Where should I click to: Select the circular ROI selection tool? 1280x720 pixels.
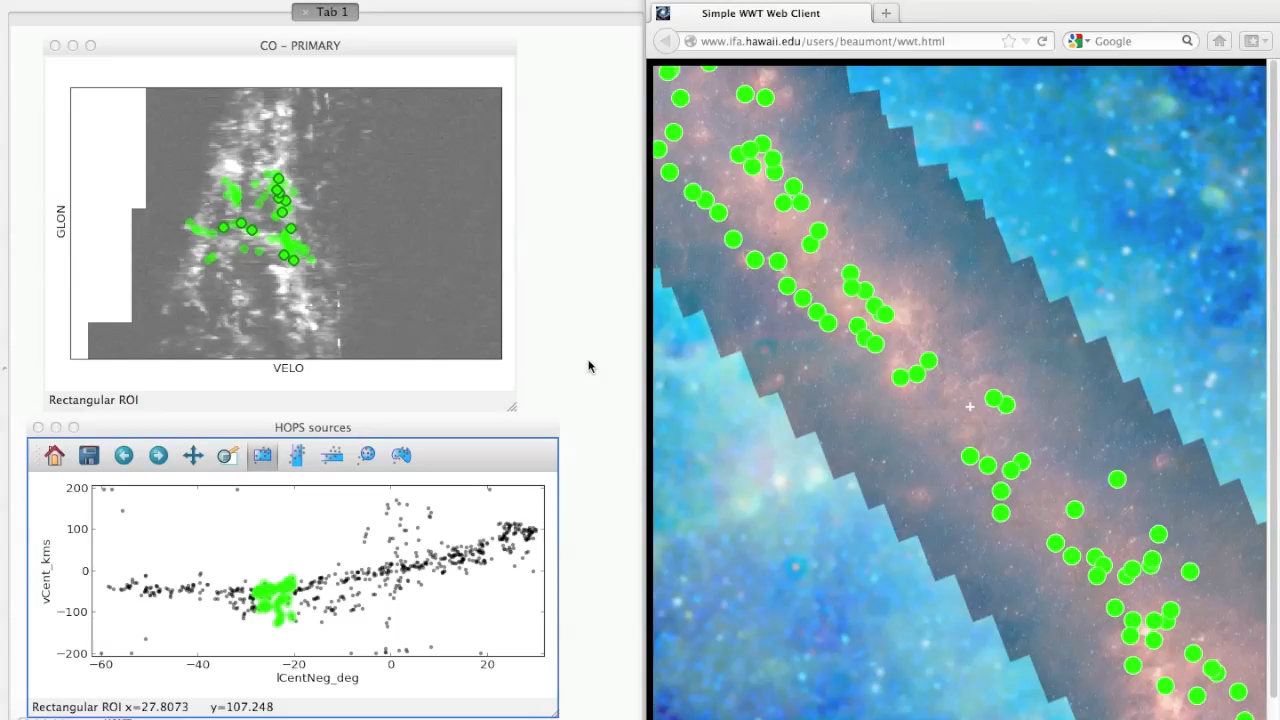367,456
